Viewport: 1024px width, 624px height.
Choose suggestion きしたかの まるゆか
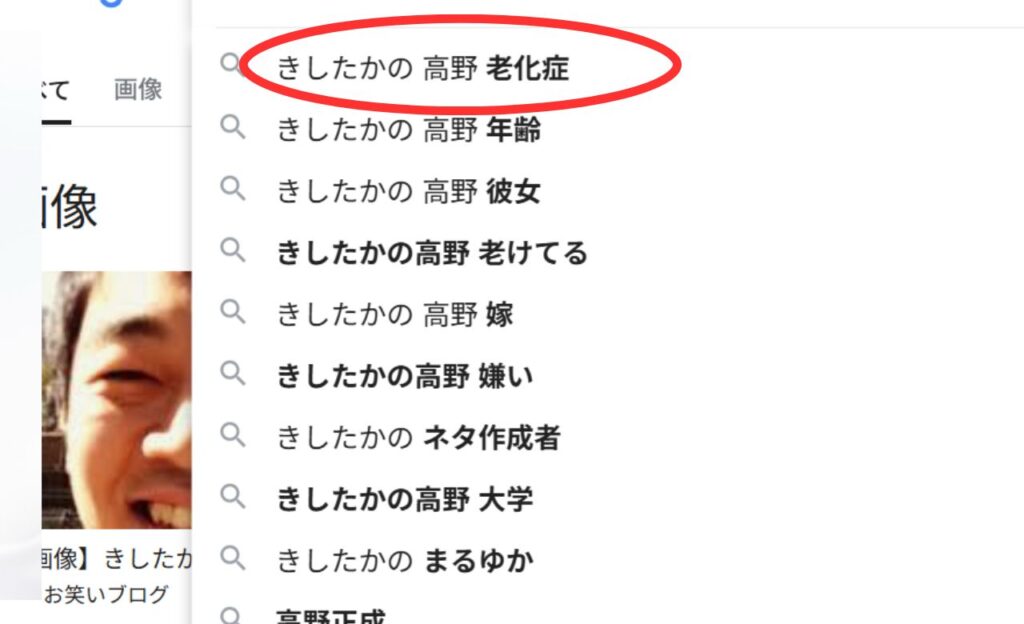pyautogui.click(x=405, y=561)
